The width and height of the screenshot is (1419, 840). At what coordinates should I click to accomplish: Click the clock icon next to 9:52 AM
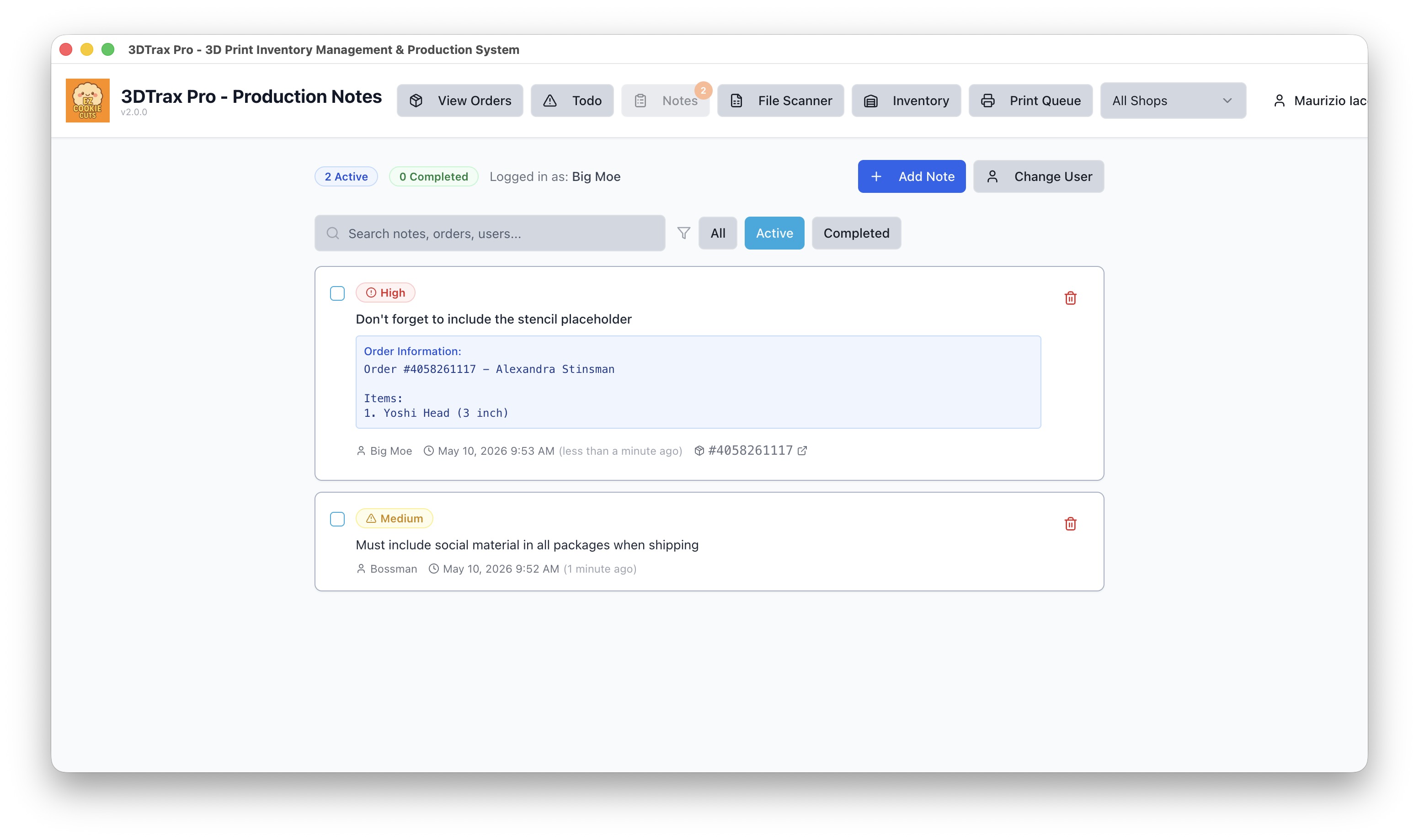[433, 569]
